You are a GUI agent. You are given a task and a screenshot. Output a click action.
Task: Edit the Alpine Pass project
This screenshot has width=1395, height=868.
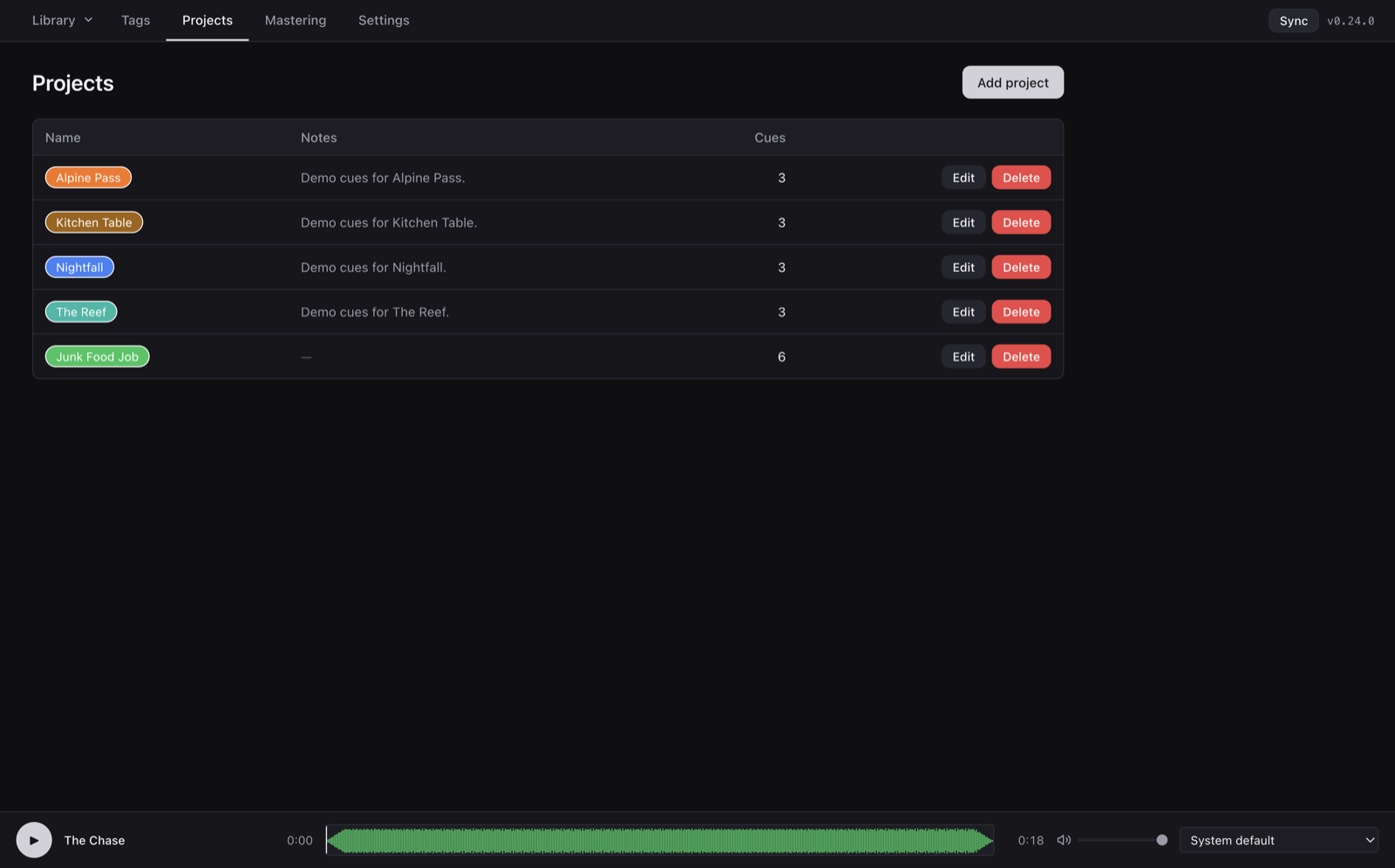(963, 178)
